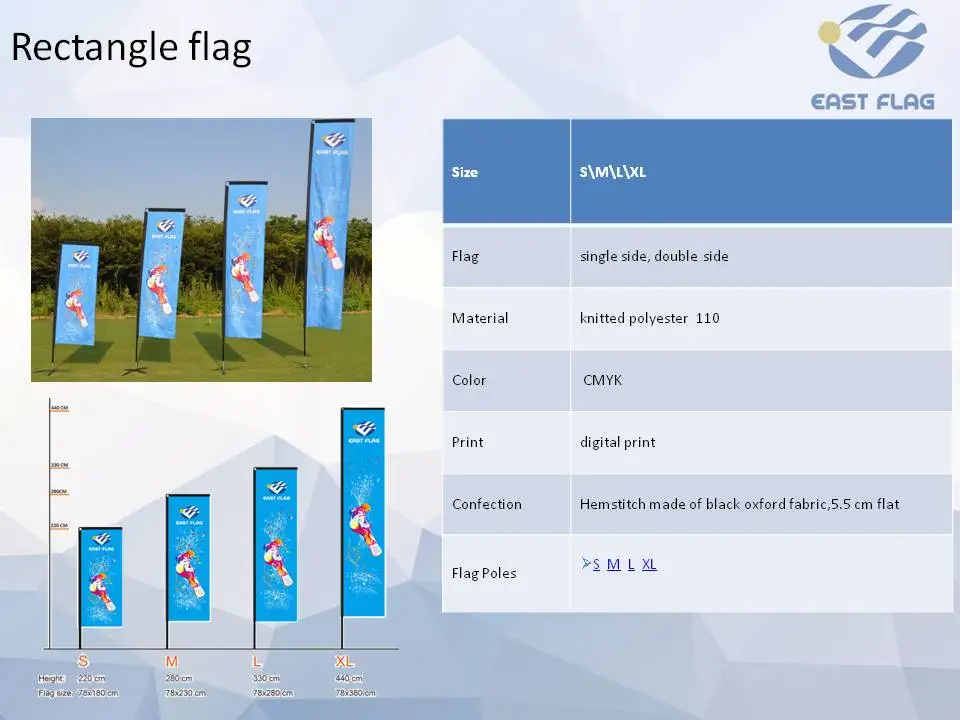Click the 'Color' row label
960x720 pixels.
coord(469,380)
